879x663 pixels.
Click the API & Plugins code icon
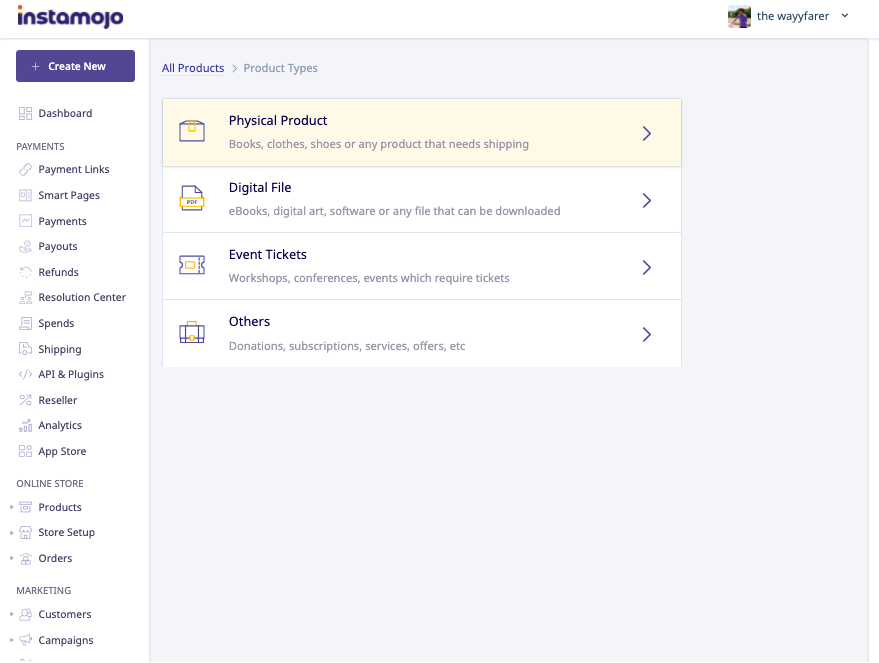coord(25,374)
